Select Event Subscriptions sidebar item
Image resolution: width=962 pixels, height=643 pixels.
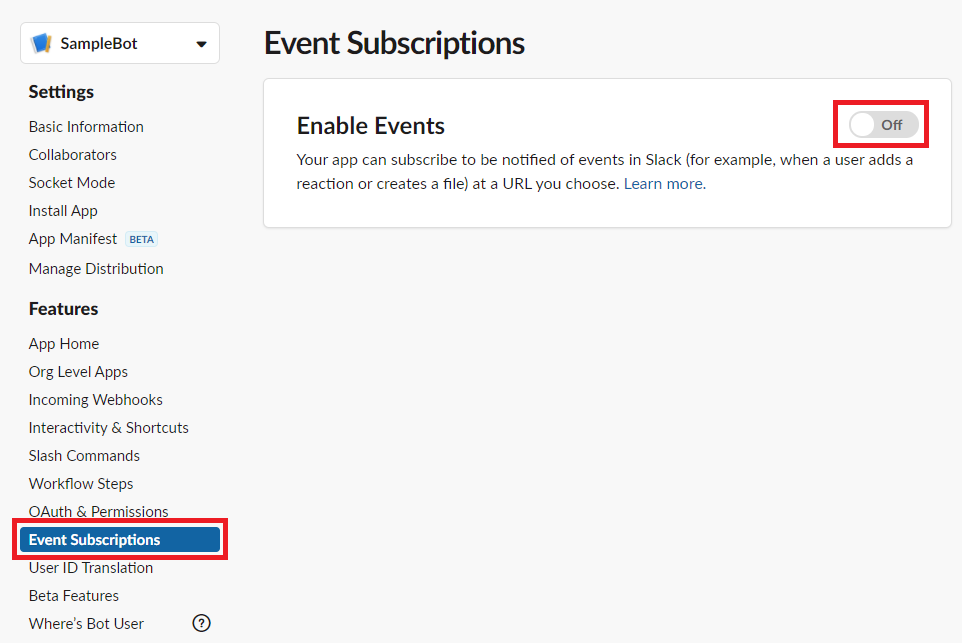[x=120, y=539]
